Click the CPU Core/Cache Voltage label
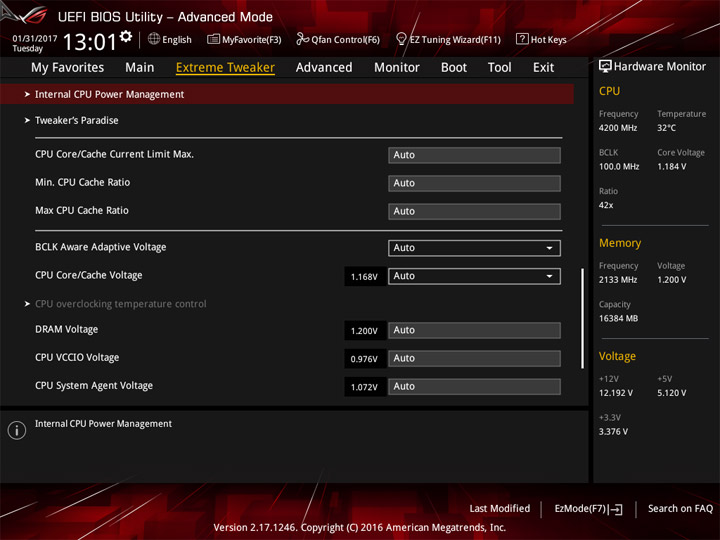720x540 pixels. coord(89,275)
